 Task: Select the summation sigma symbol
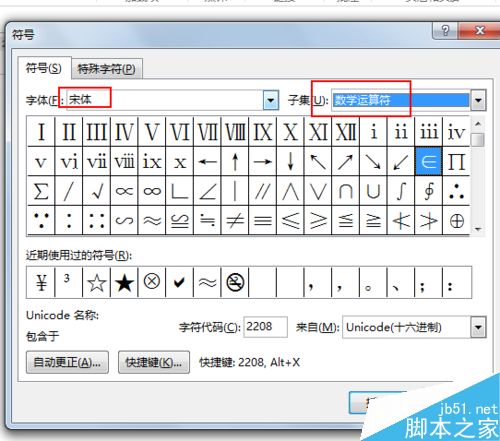pyautogui.click(x=41, y=191)
